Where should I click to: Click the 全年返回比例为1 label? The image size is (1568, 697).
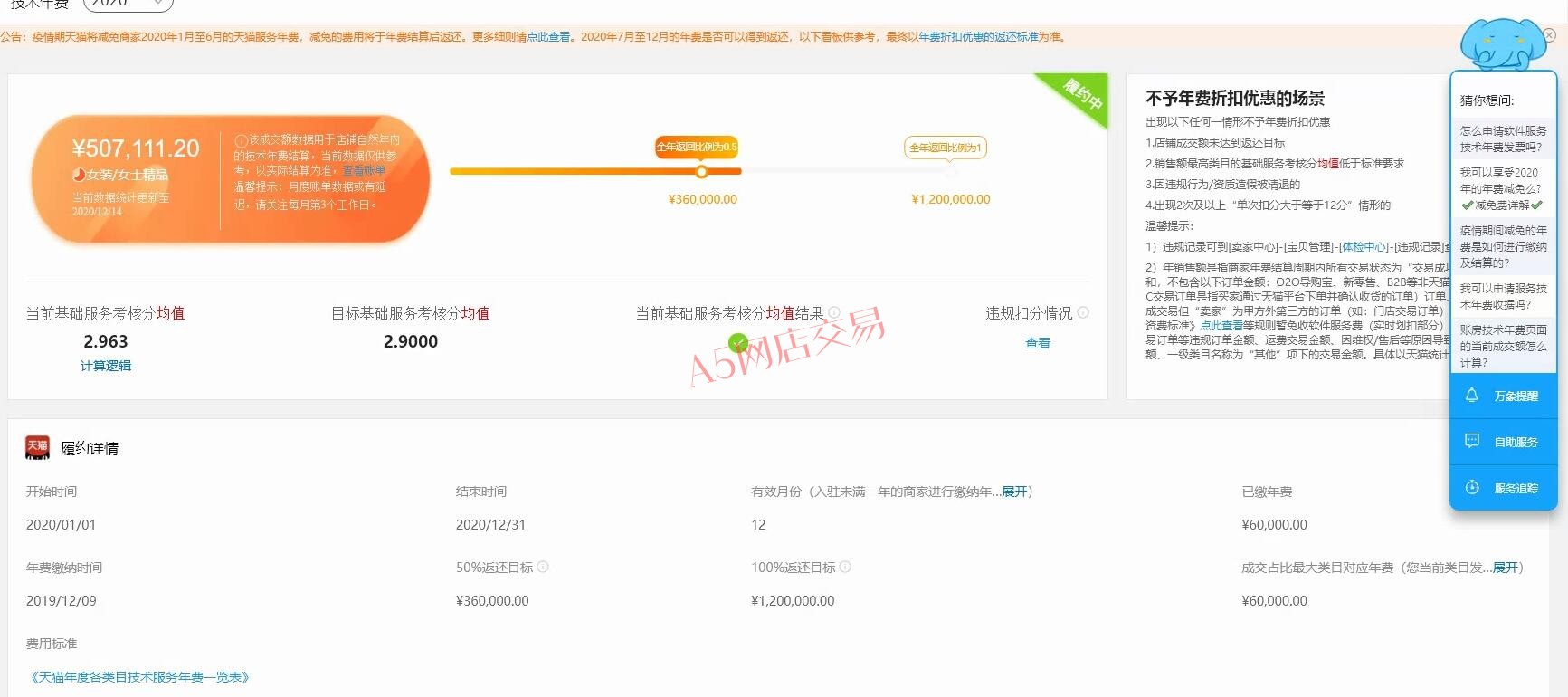pos(946,148)
